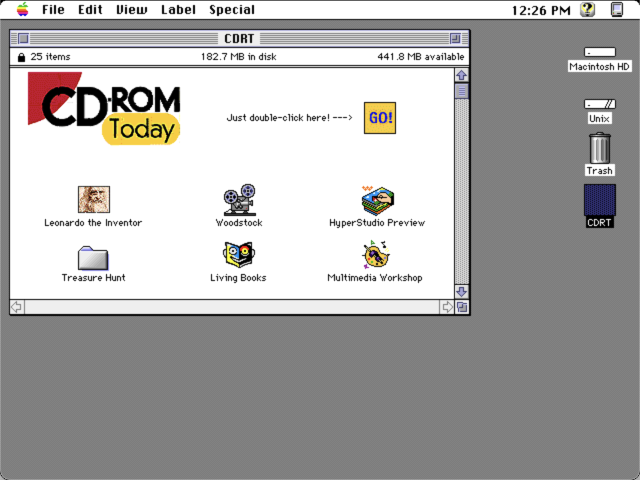This screenshot has width=640, height=480.
Task: Open the View menu
Action: tap(132, 10)
